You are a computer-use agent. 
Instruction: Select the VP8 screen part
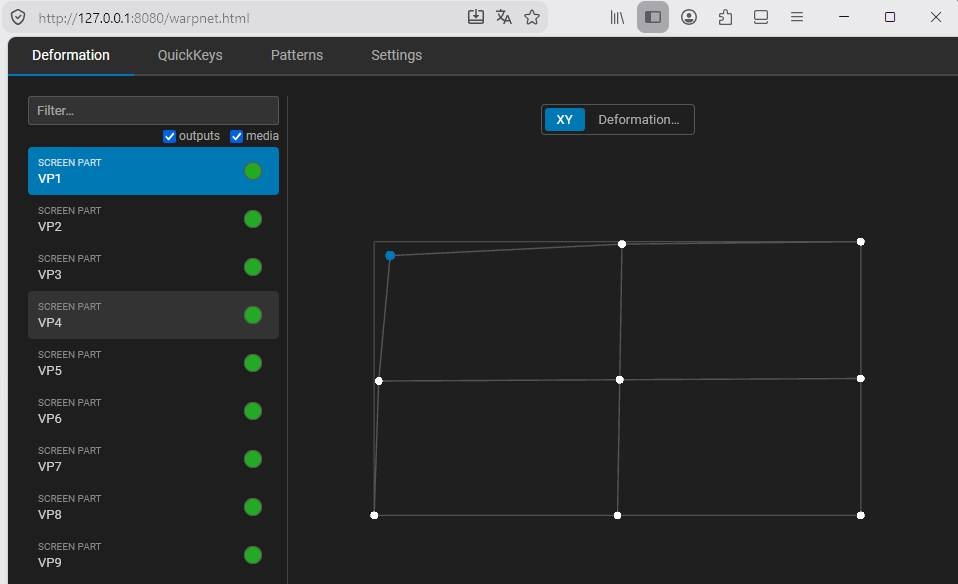click(153, 507)
